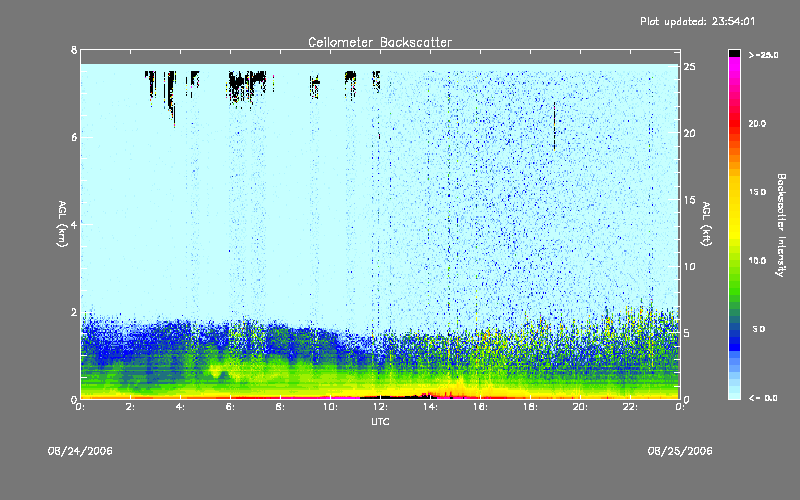
Task: Click the "10" tick on kft axis
Action: pyautogui.click(x=689, y=266)
